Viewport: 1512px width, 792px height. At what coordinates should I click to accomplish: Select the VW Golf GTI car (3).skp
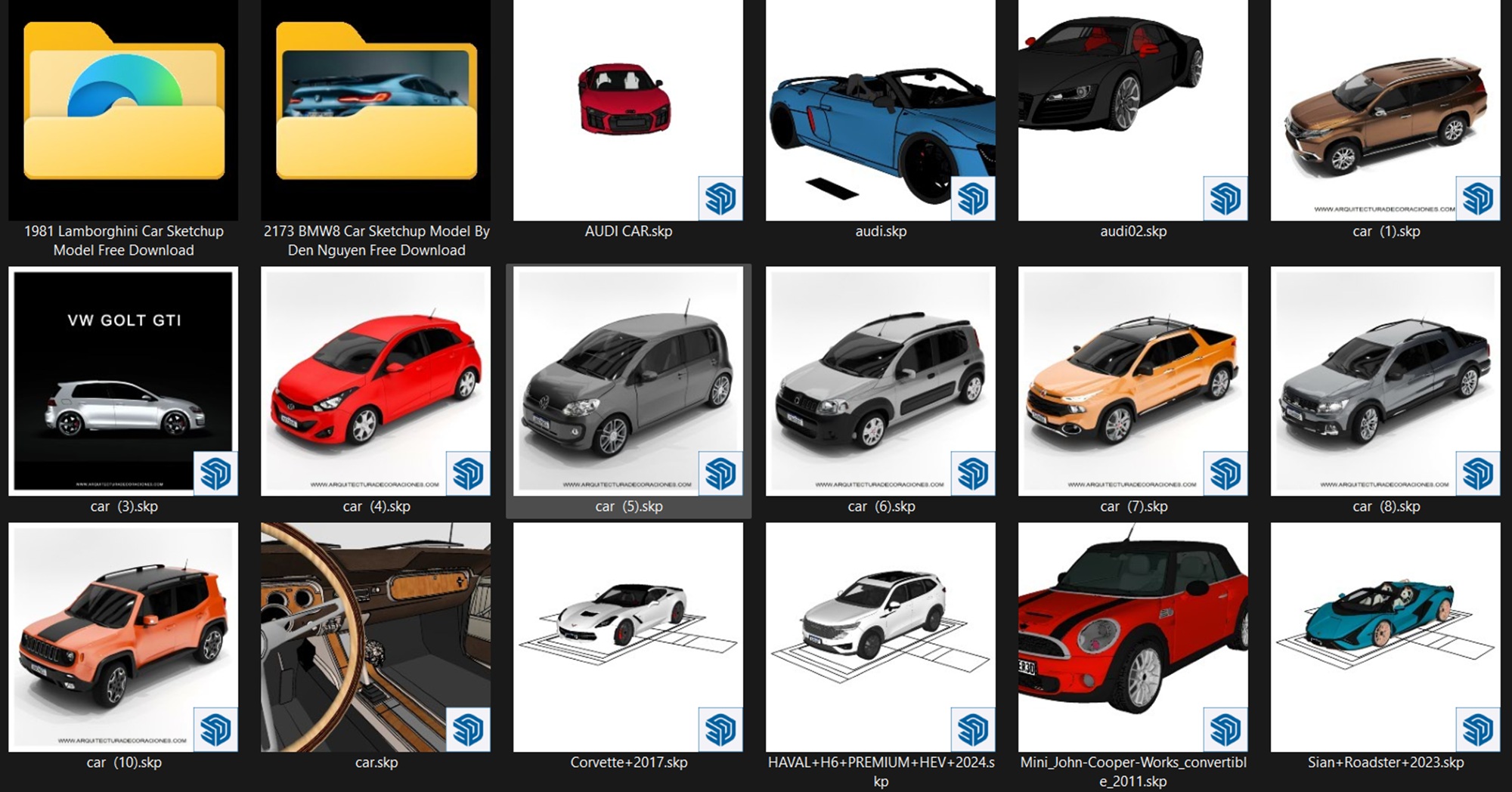[123, 381]
